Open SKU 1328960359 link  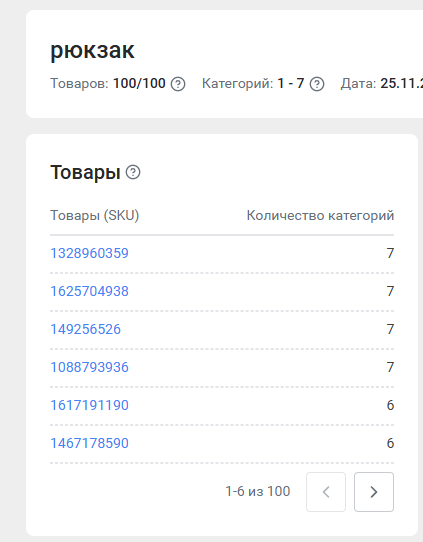(90, 253)
